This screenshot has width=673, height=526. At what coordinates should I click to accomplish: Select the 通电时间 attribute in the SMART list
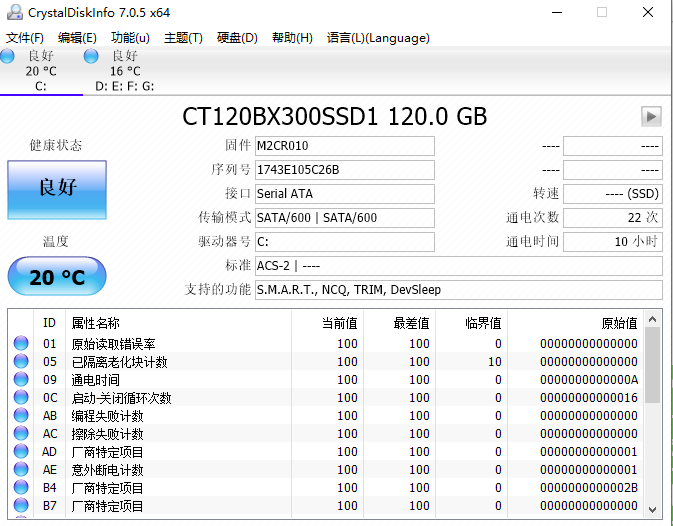[x=95, y=380]
